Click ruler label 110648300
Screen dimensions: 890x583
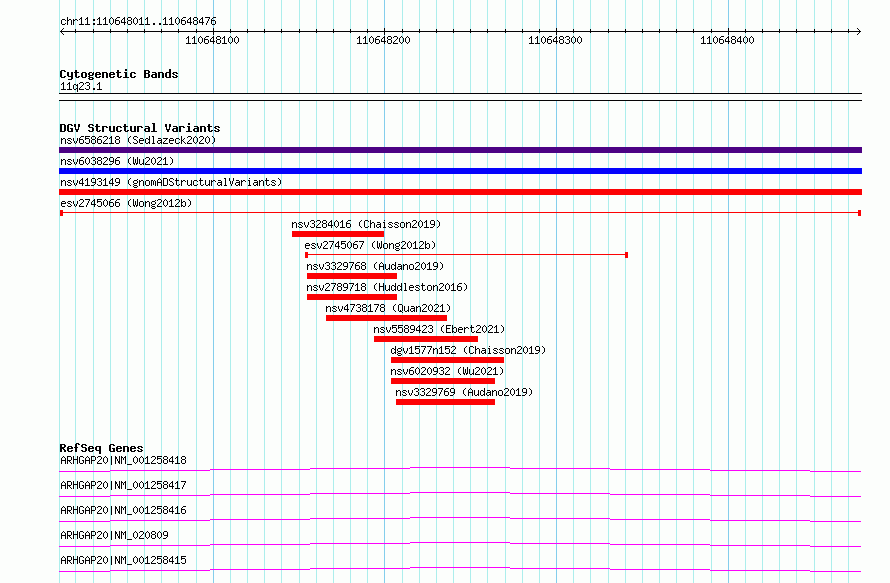coord(555,40)
